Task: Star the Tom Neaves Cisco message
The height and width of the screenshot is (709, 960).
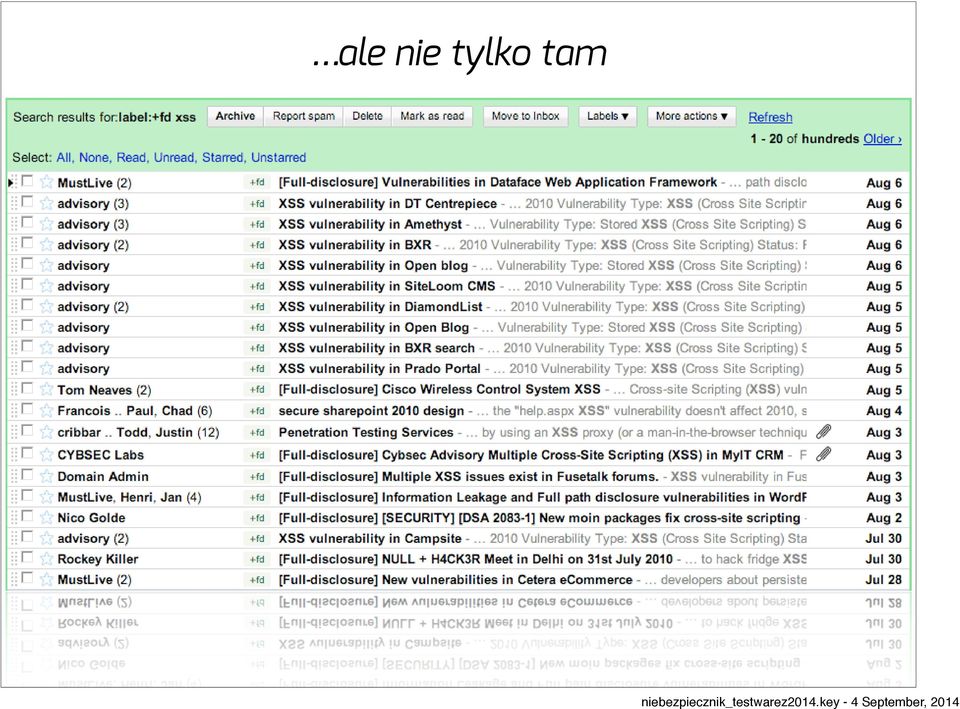Action: point(47,390)
